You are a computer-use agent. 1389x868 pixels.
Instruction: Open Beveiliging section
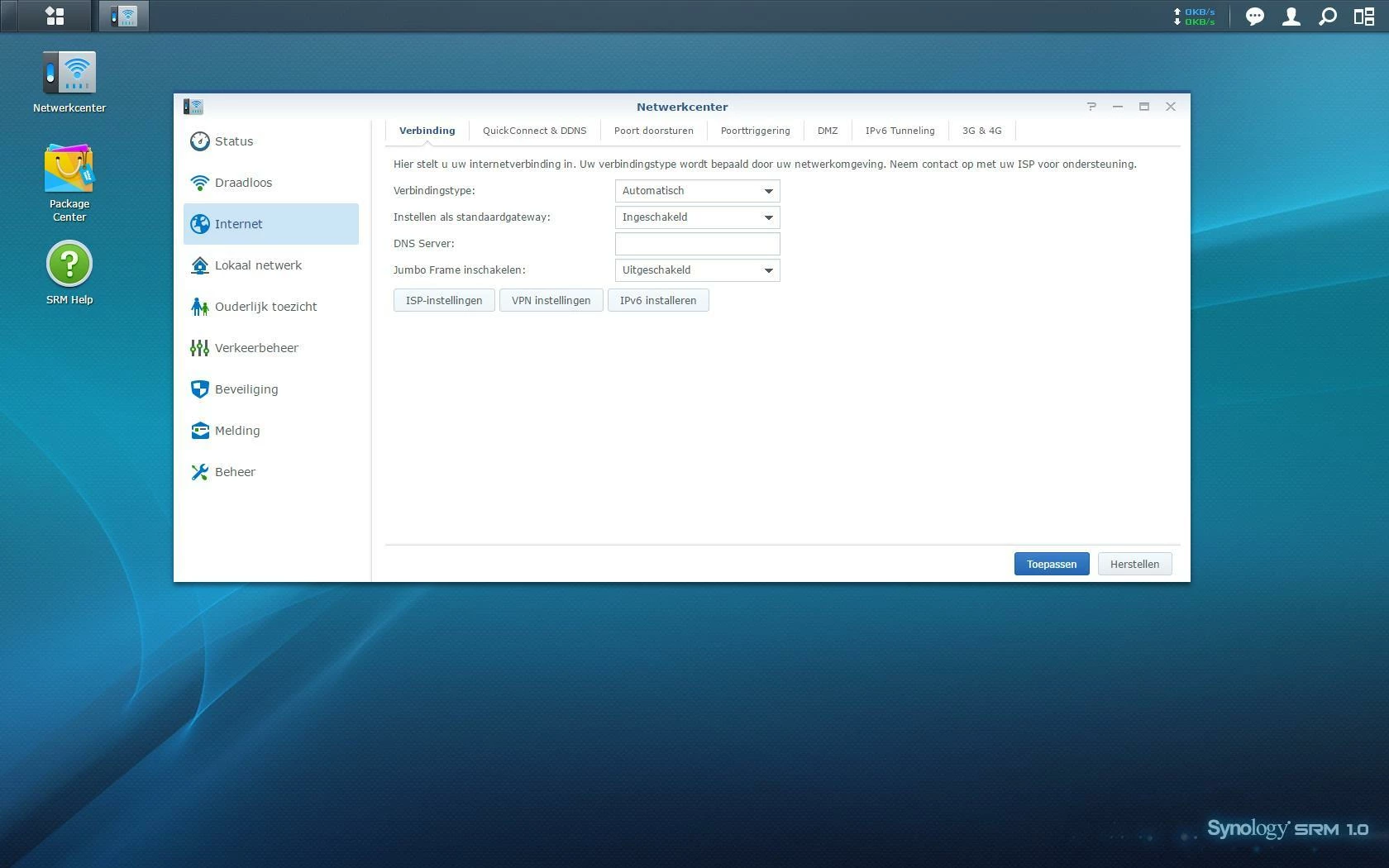click(x=271, y=389)
